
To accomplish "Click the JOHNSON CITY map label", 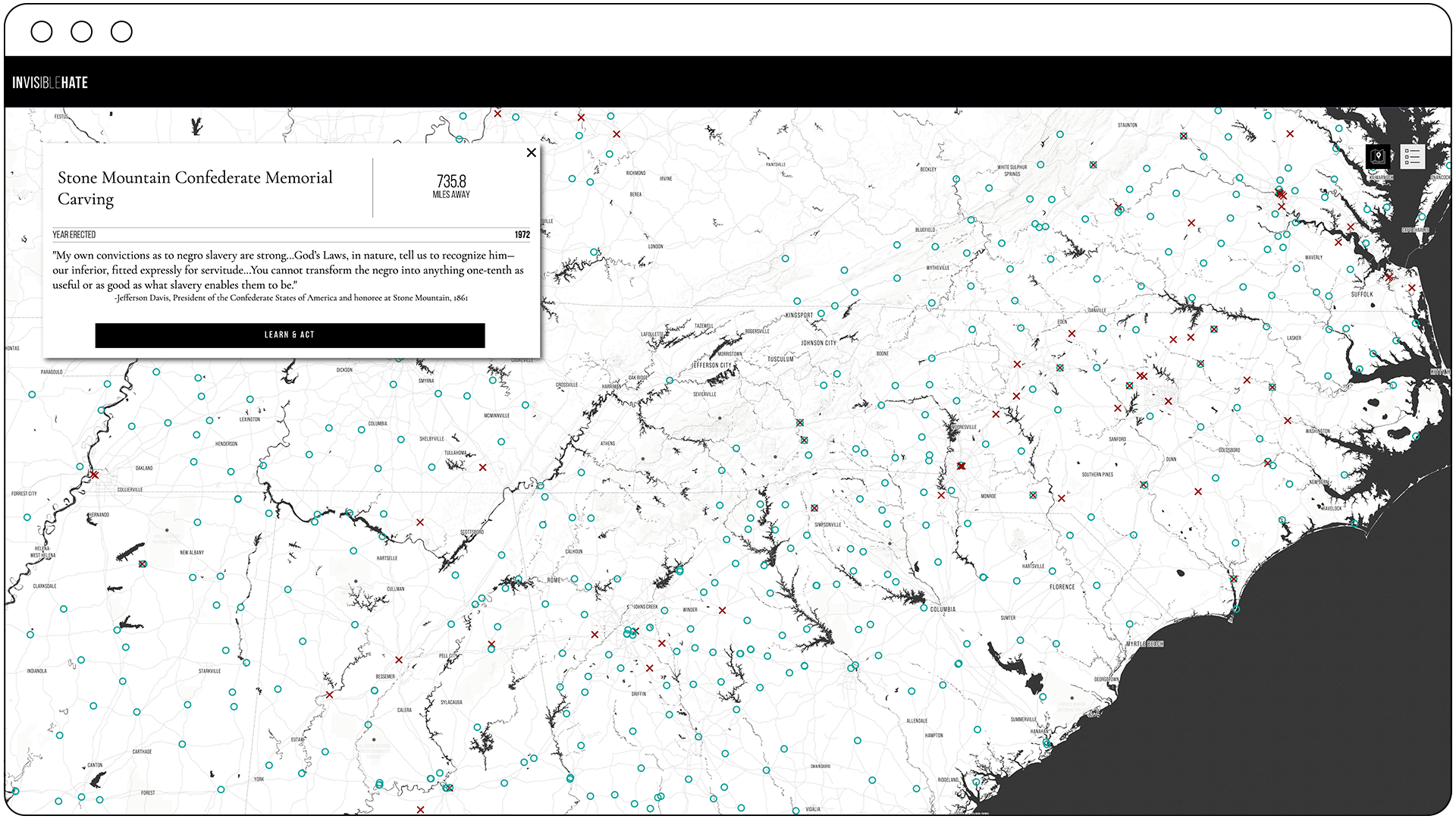I will [x=819, y=344].
